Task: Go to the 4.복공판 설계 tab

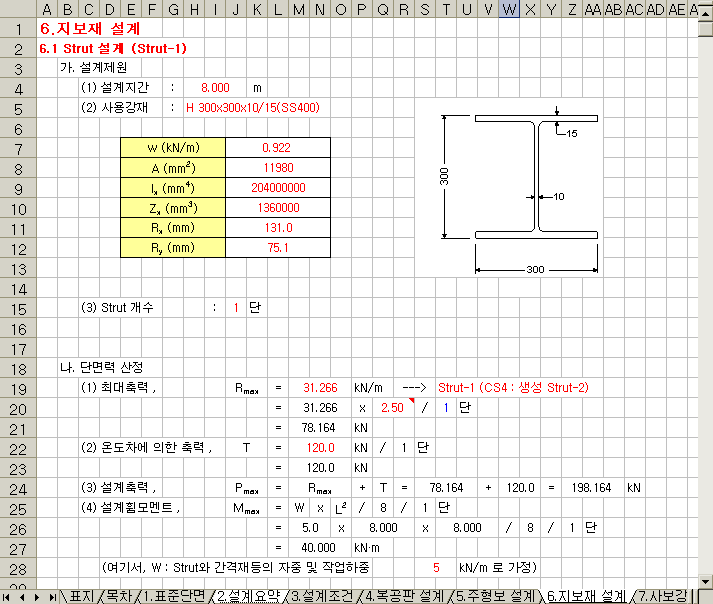Action: tap(405, 596)
